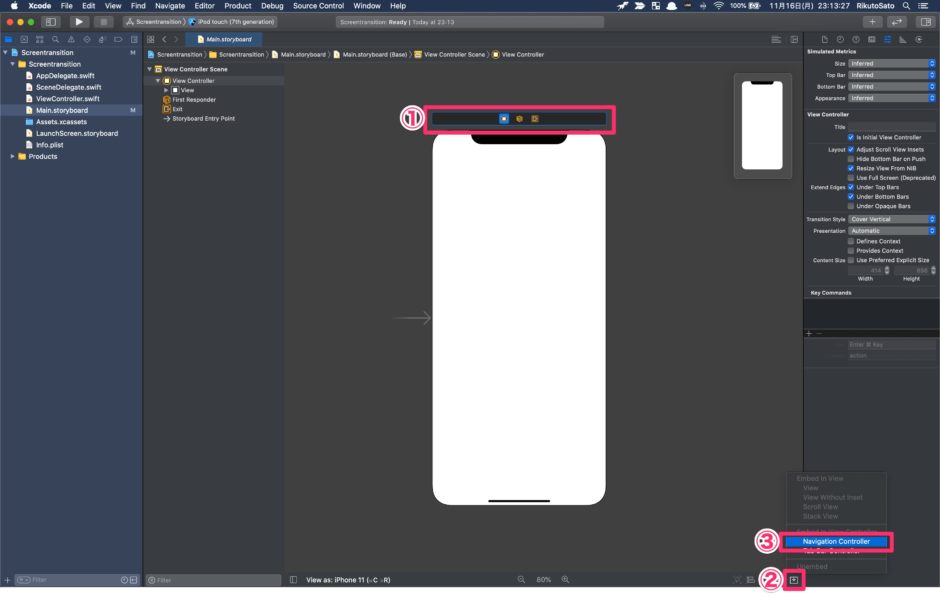Screen dimensions: 940x597
Task: Enable Hide Bottom Bar on Push
Action: [851, 157]
